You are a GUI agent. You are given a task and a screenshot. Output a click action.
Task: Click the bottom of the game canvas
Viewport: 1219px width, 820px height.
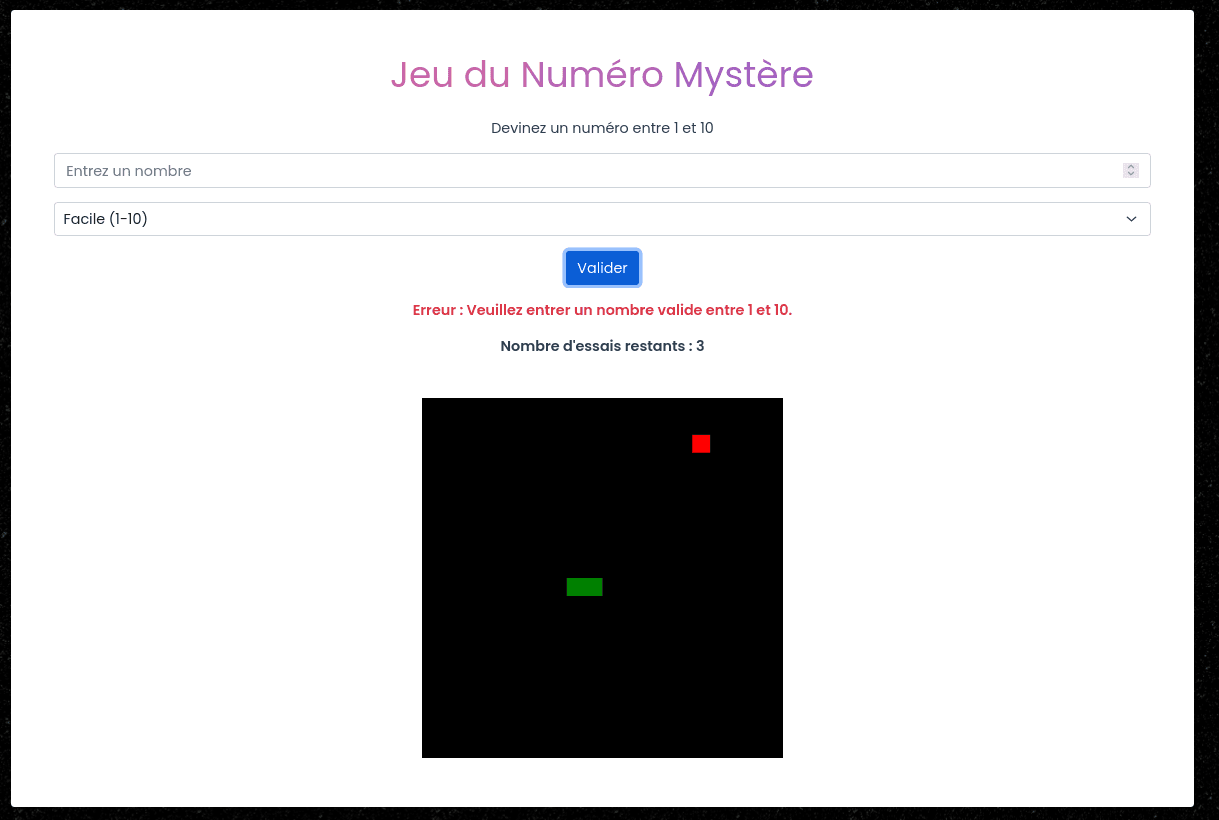click(602, 748)
